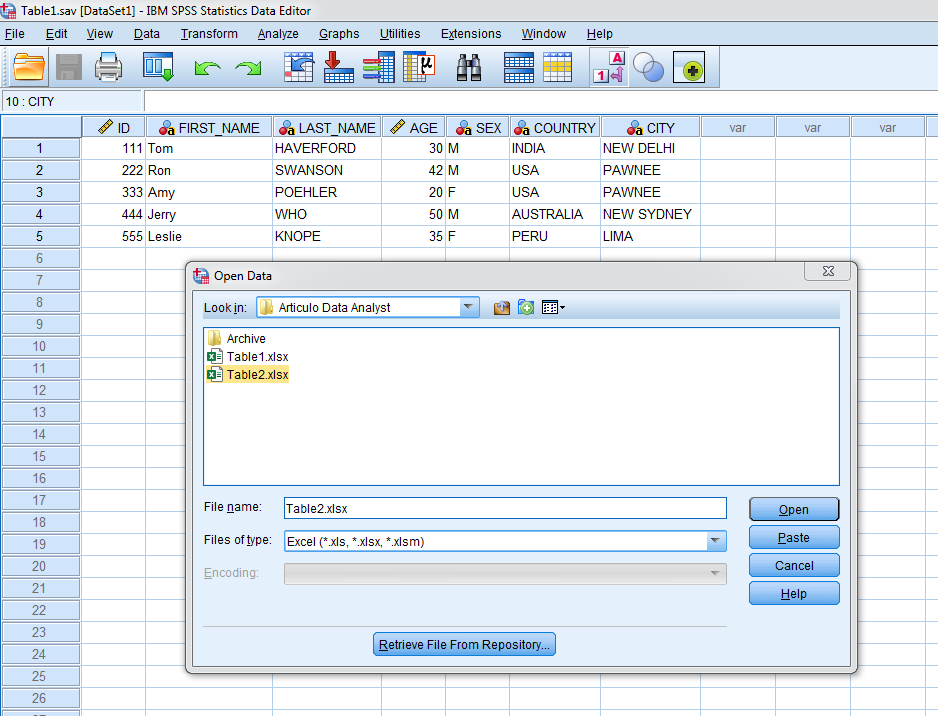Screen dimensions: 938x716
Task: Click the LAST_NAME column header
Action: pos(327,128)
